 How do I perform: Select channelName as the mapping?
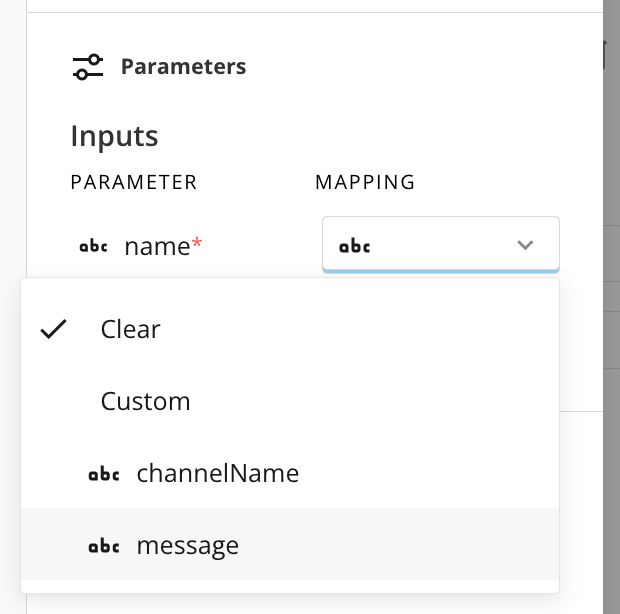(x=217, y=473)
